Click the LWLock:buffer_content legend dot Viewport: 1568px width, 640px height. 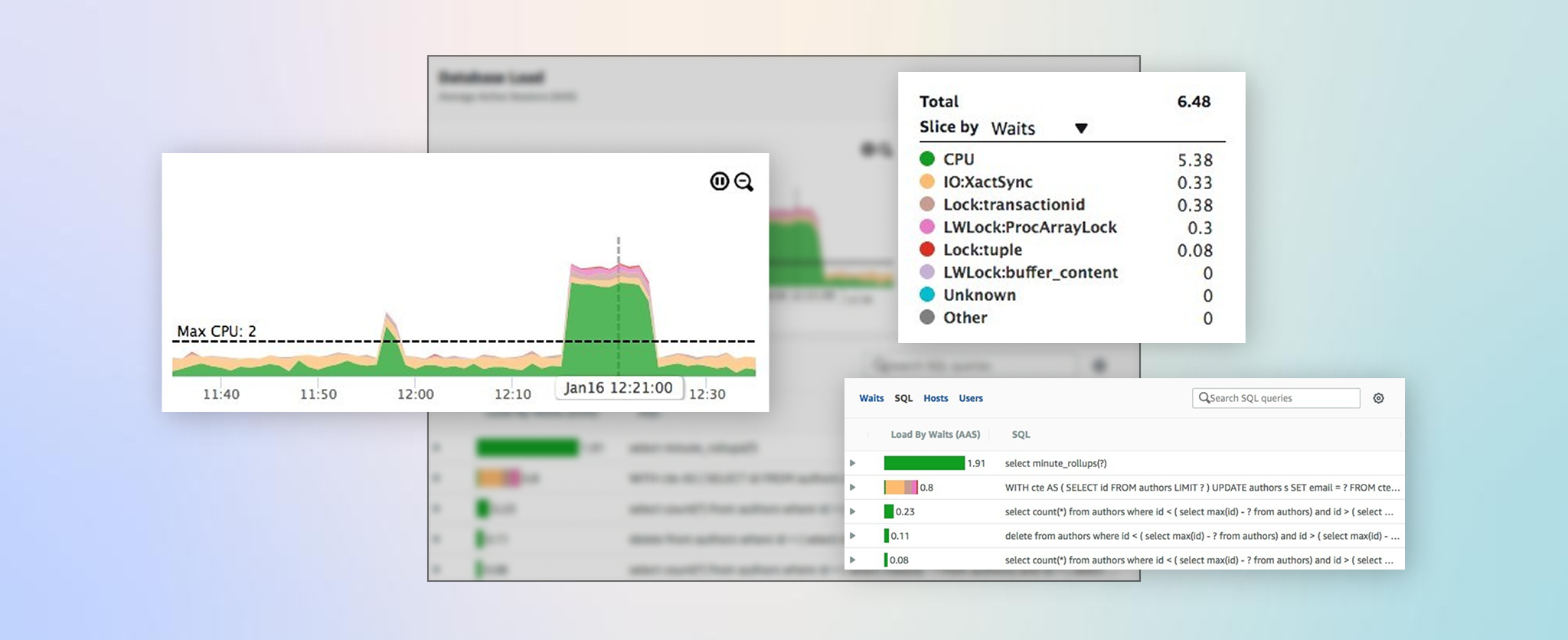click(x=926, y=273)
